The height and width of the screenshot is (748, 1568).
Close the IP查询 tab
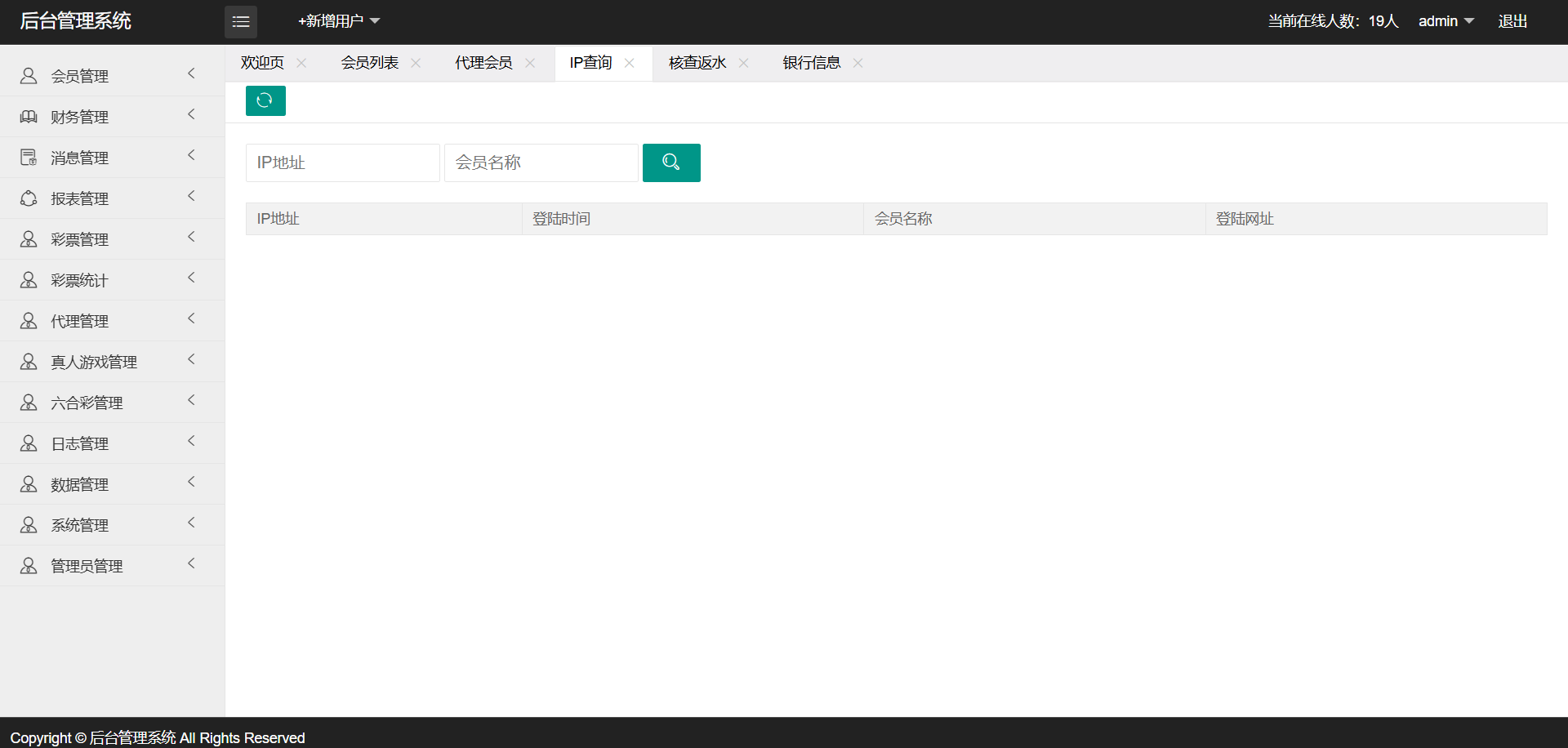(x=629, y=63)
